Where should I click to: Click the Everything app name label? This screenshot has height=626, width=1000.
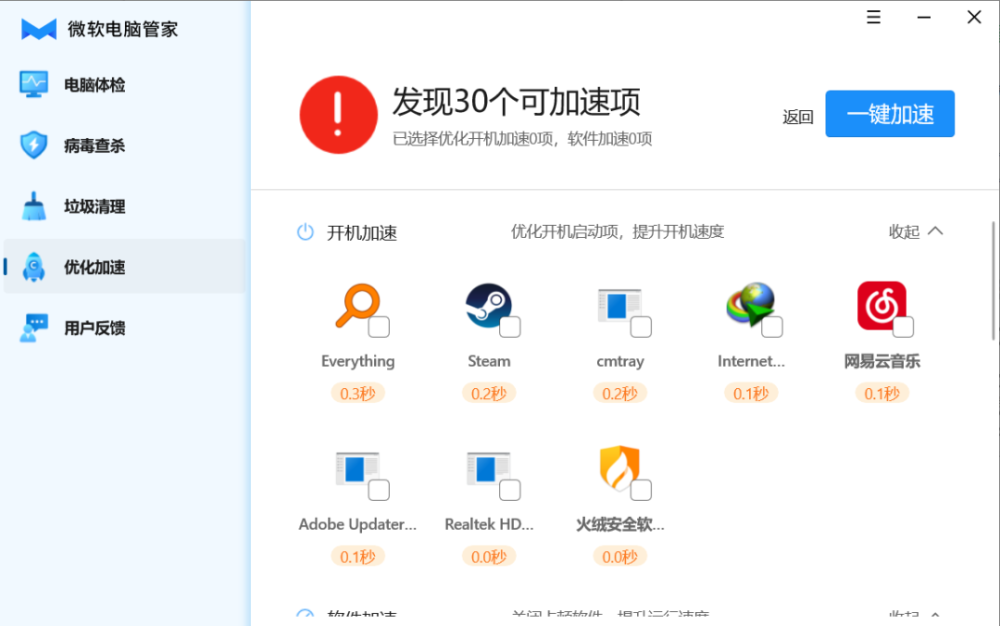pyautogui.click(x=358, y=361)
